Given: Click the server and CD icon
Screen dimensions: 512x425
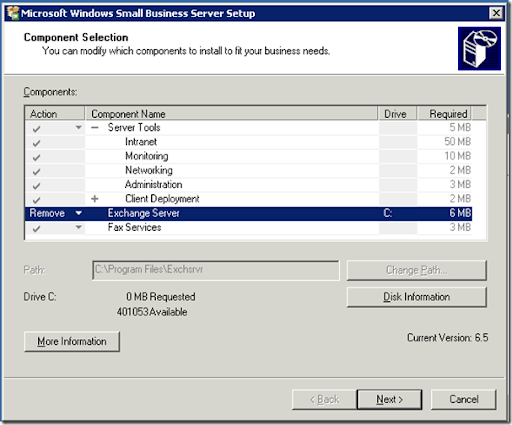Looking at the screenshot, I should (x=479, y=49).
